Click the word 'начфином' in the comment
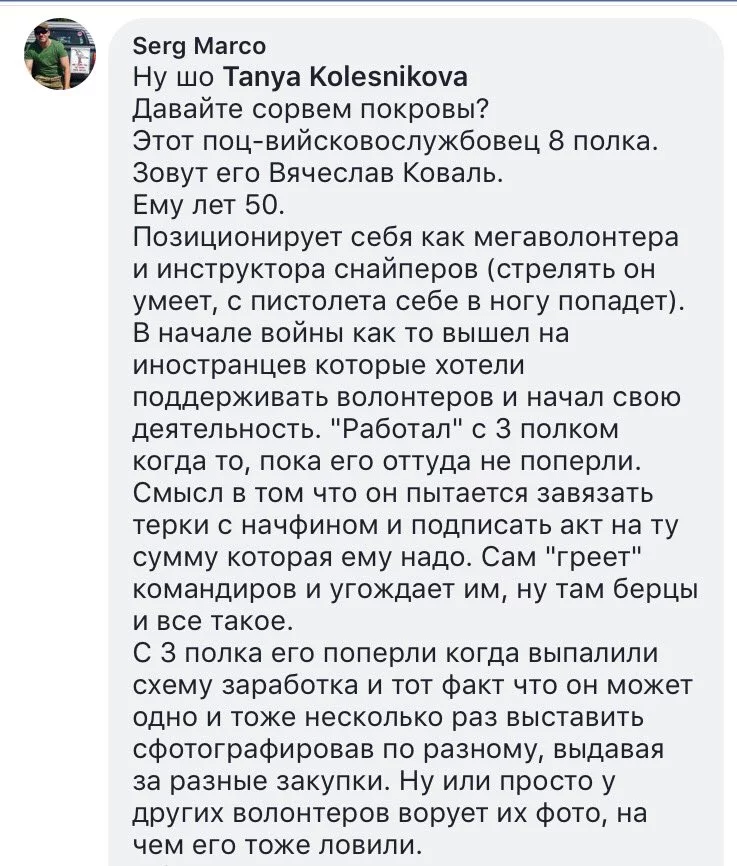Screen dimensions: 737x866 309,526
